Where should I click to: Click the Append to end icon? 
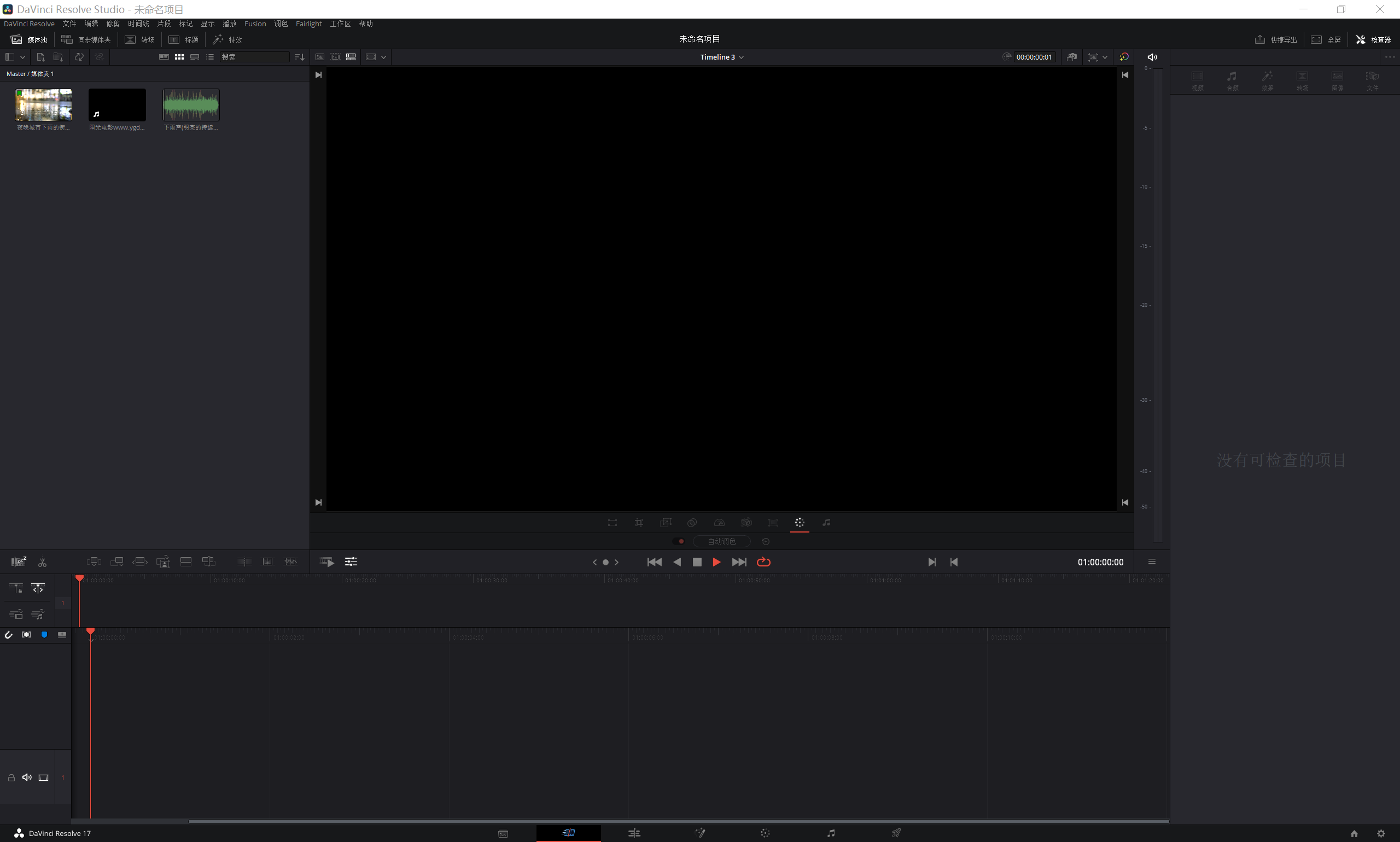coord(117,562)
